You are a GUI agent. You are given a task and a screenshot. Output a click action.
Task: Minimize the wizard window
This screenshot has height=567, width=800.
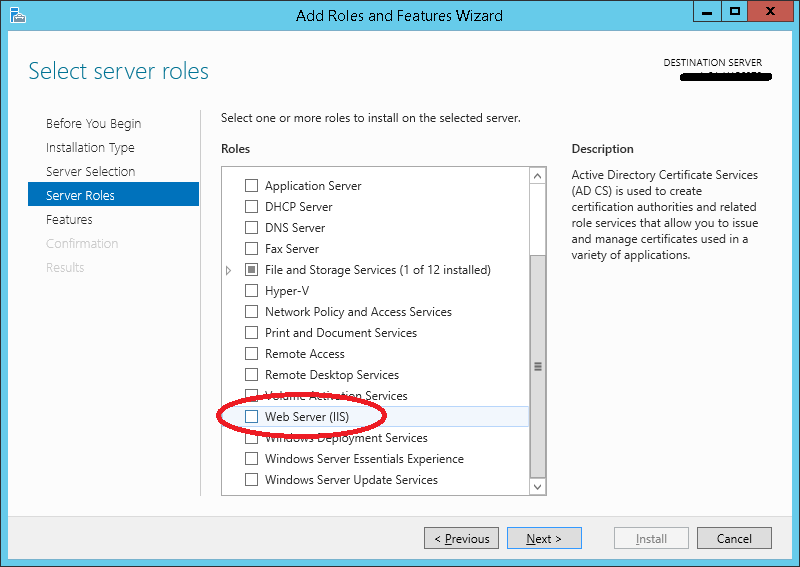coord(707,12)
